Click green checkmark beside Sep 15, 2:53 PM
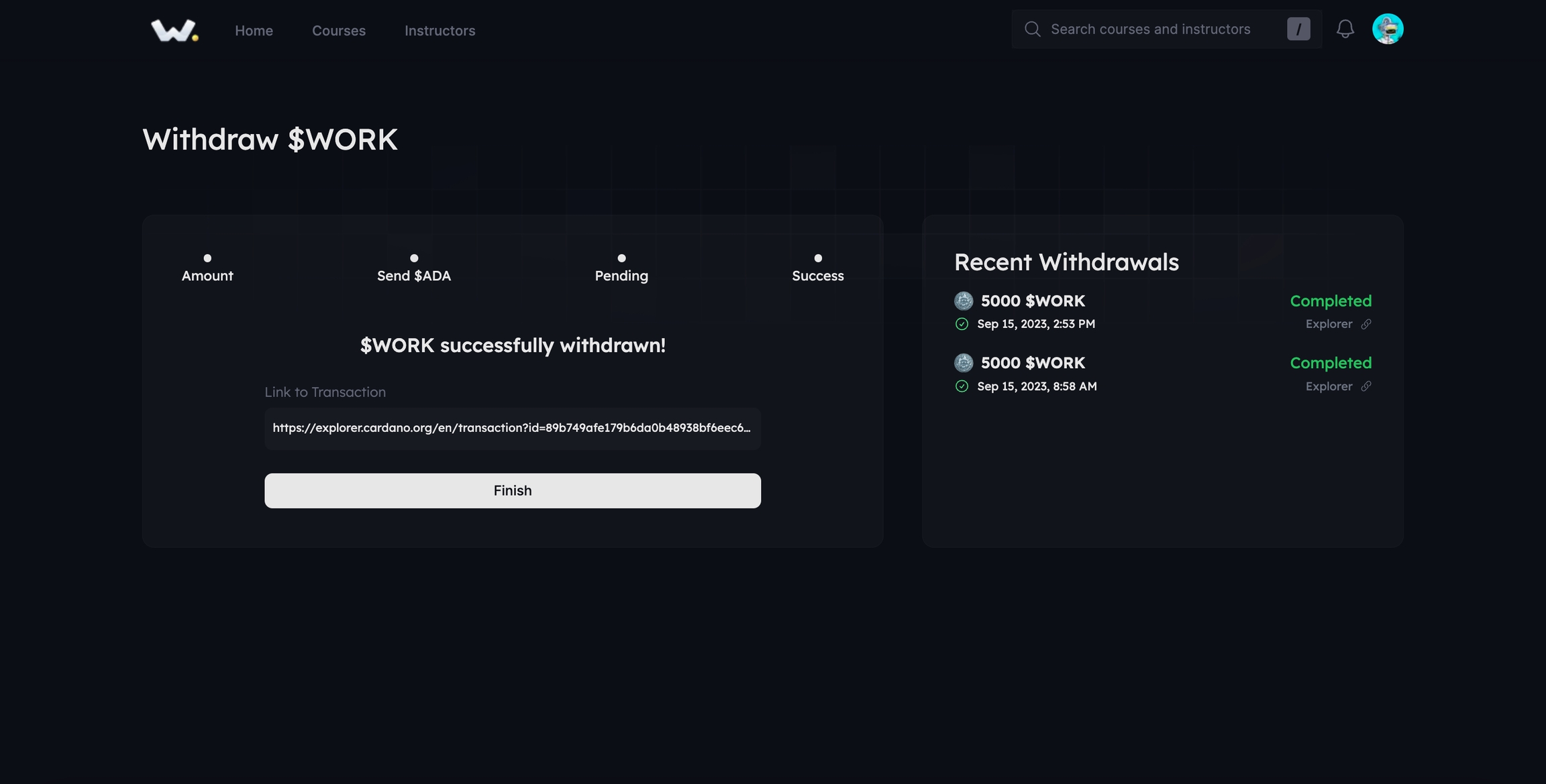Image resolution: width=1546 pixels, height=784 pixels. tap(962, 324)
